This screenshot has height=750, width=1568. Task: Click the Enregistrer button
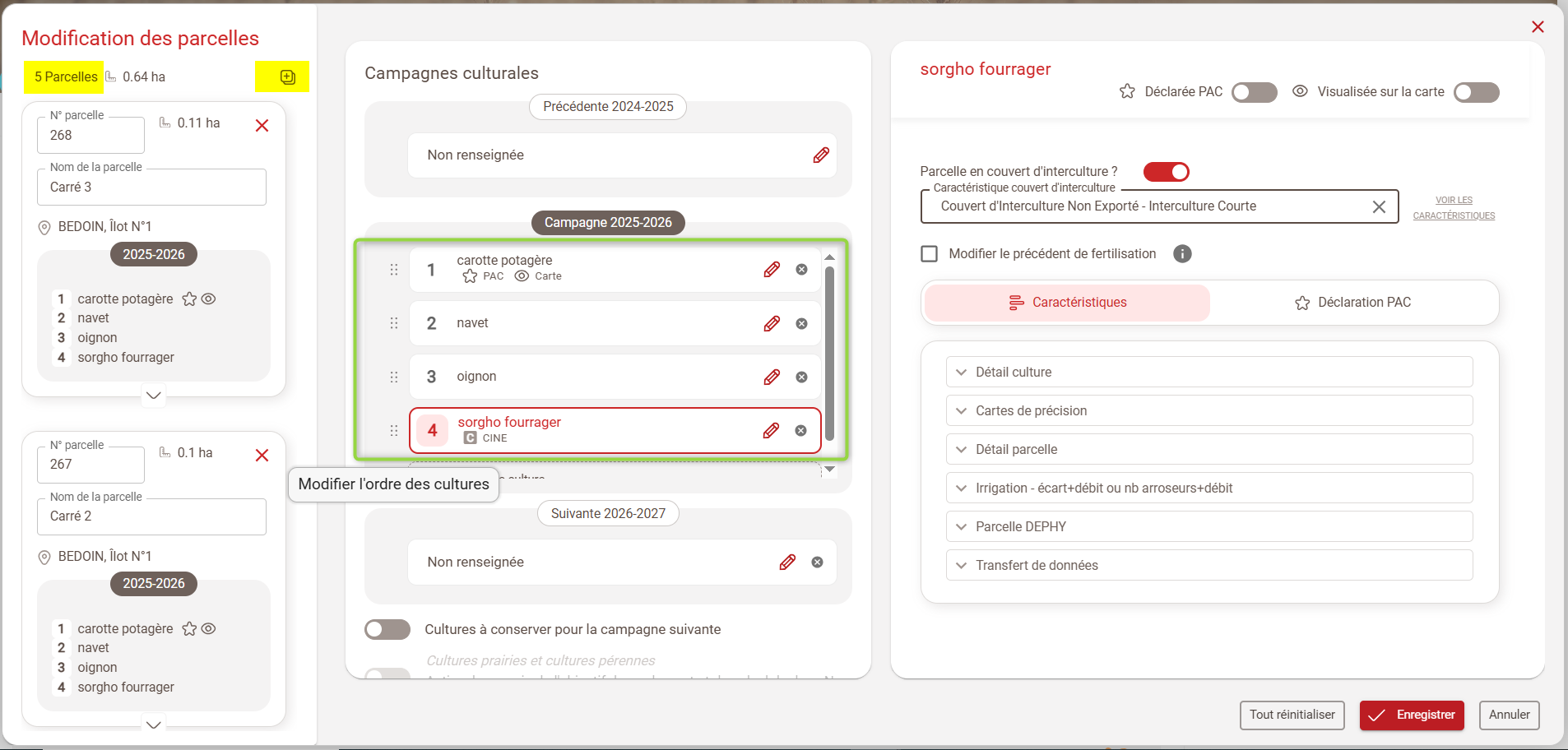(1412, 715)
